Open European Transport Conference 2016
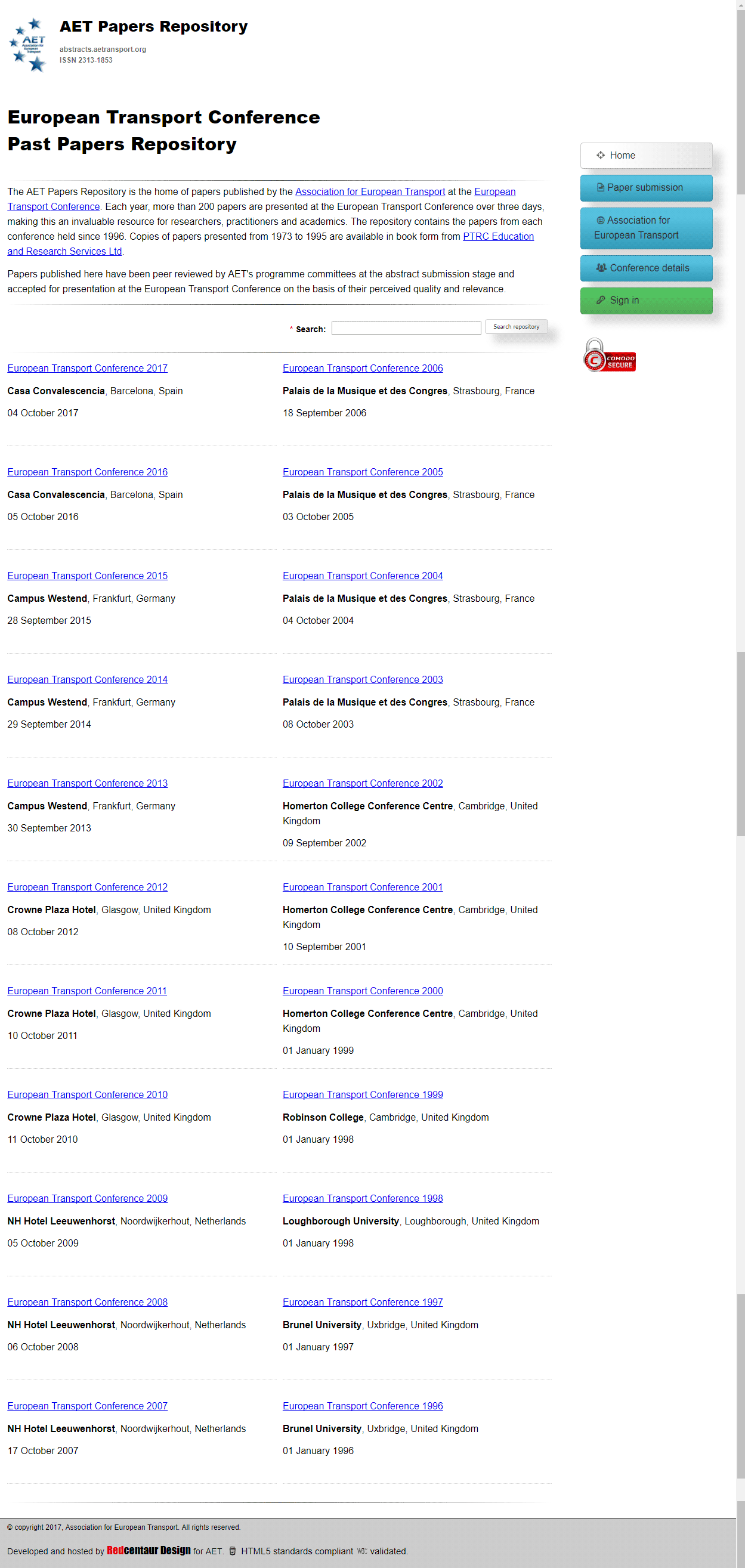Image resolution: width=745 pixels, height=1568 pixels. tap(88, 472)
